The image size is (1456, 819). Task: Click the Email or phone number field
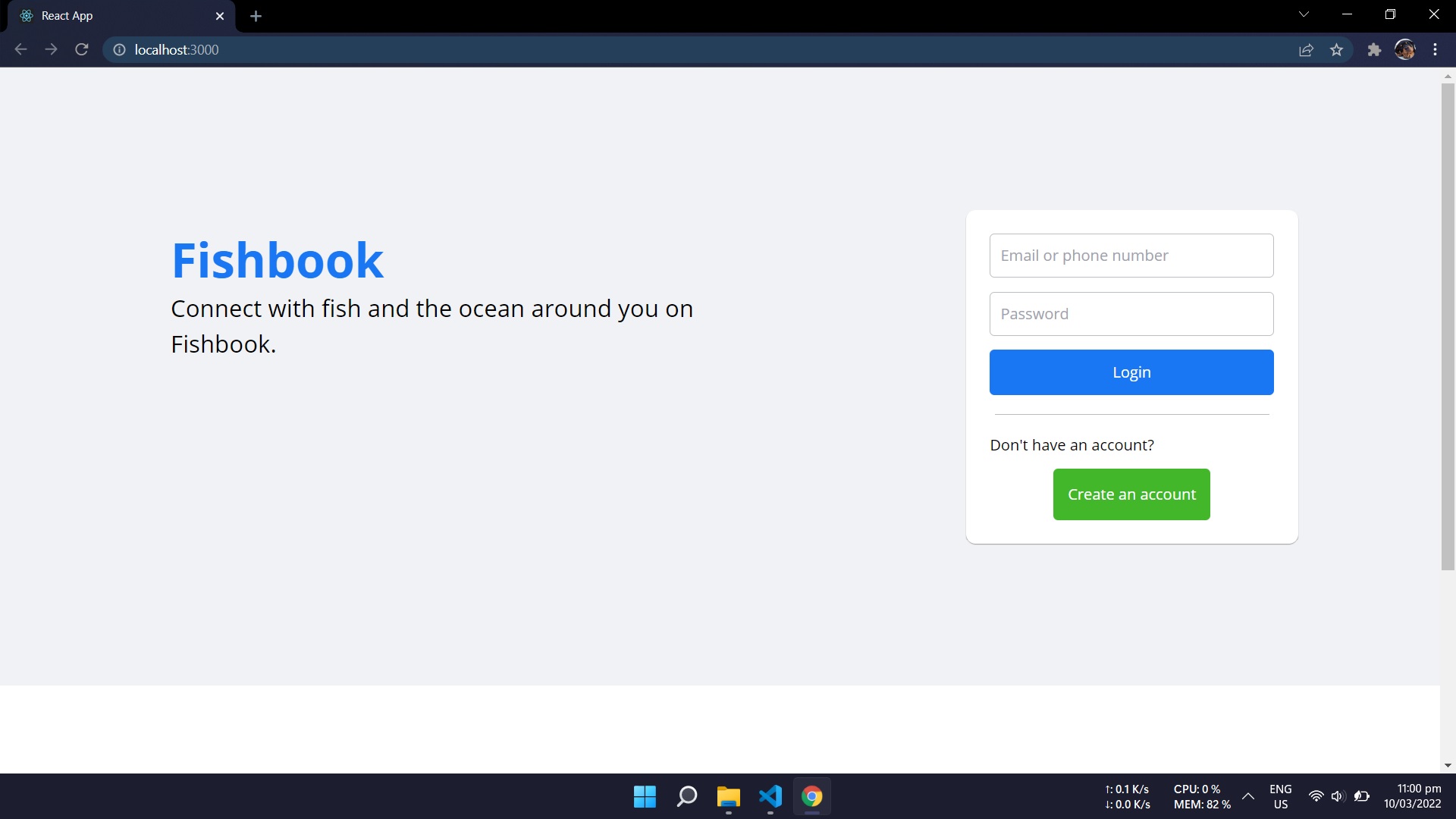pos(1131,256)
